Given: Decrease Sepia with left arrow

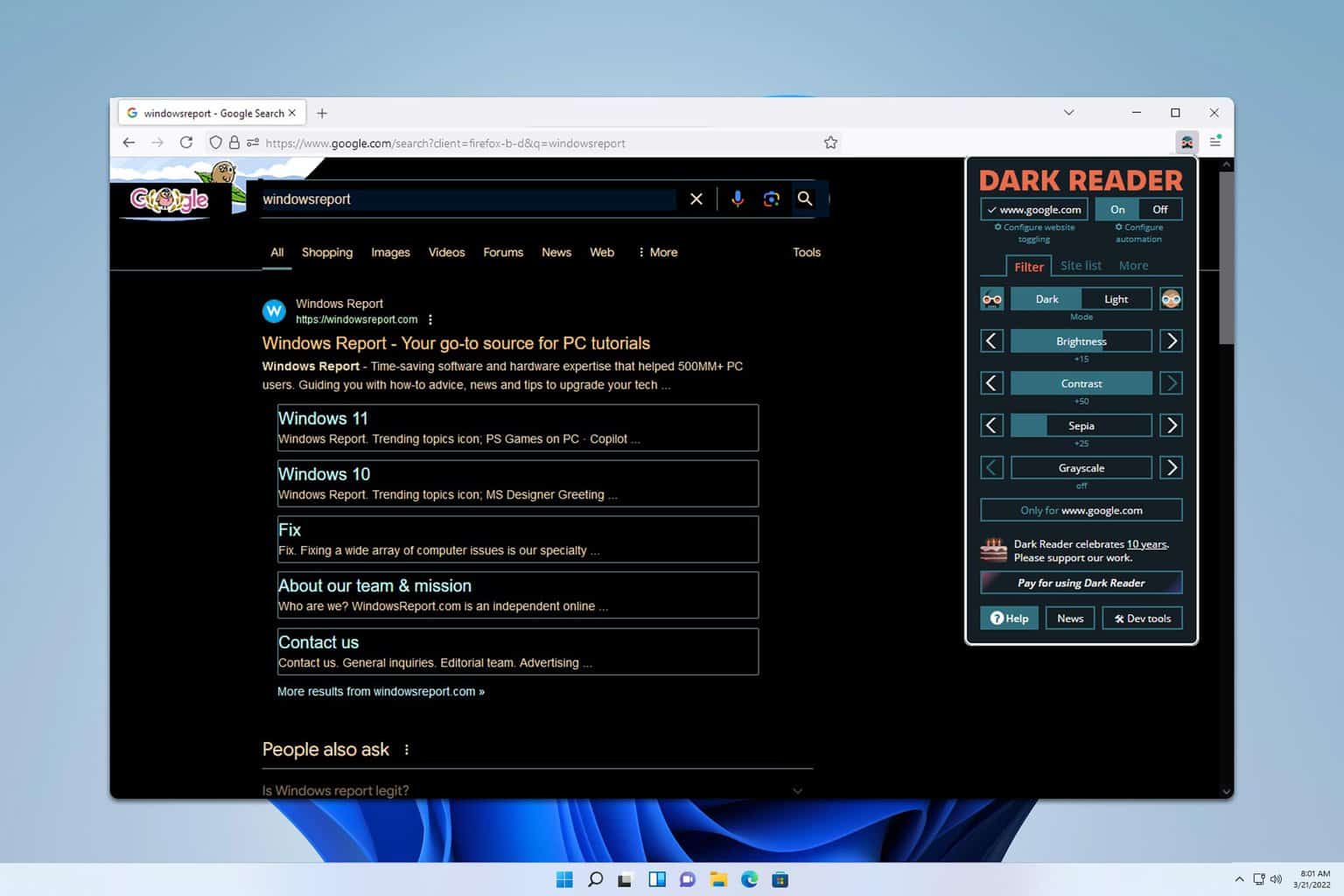Looking at the screenshot, I should 991,425.
